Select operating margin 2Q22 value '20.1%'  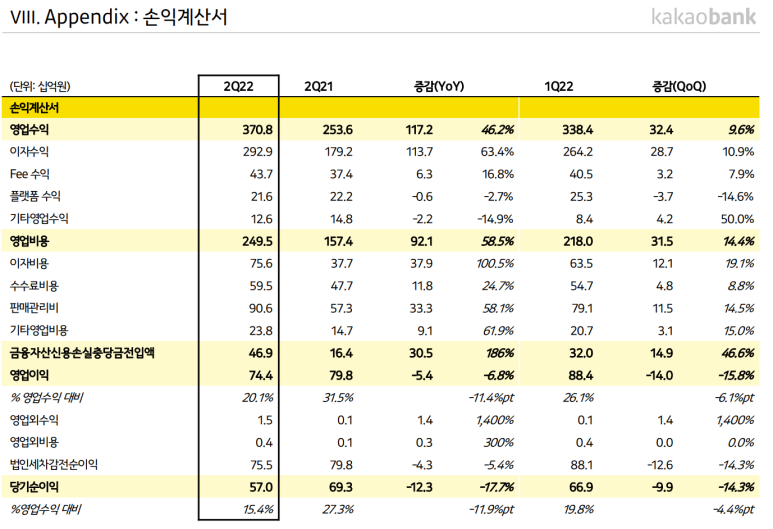[258, 398]
